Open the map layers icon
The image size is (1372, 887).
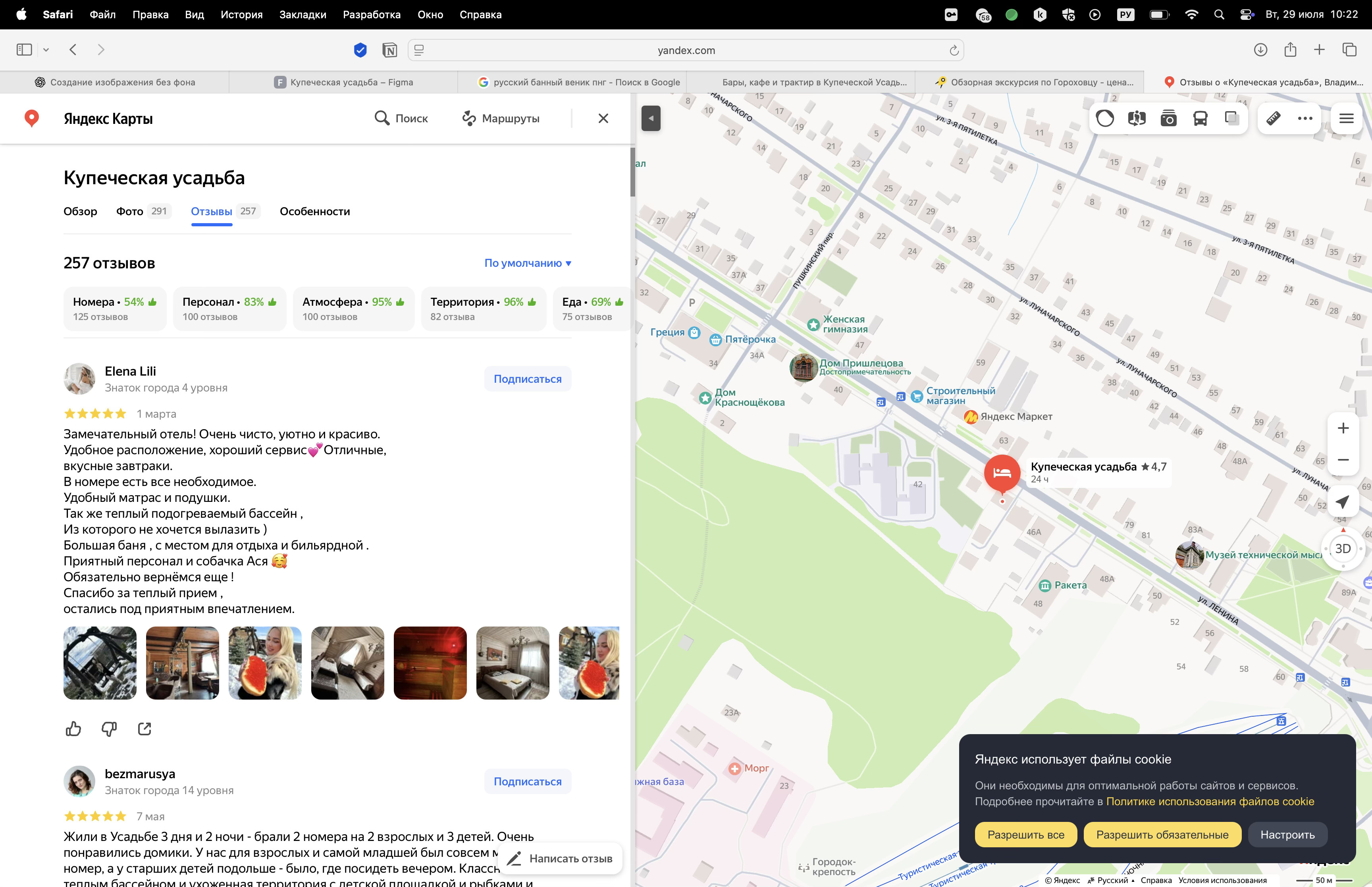click(1231, 119)
